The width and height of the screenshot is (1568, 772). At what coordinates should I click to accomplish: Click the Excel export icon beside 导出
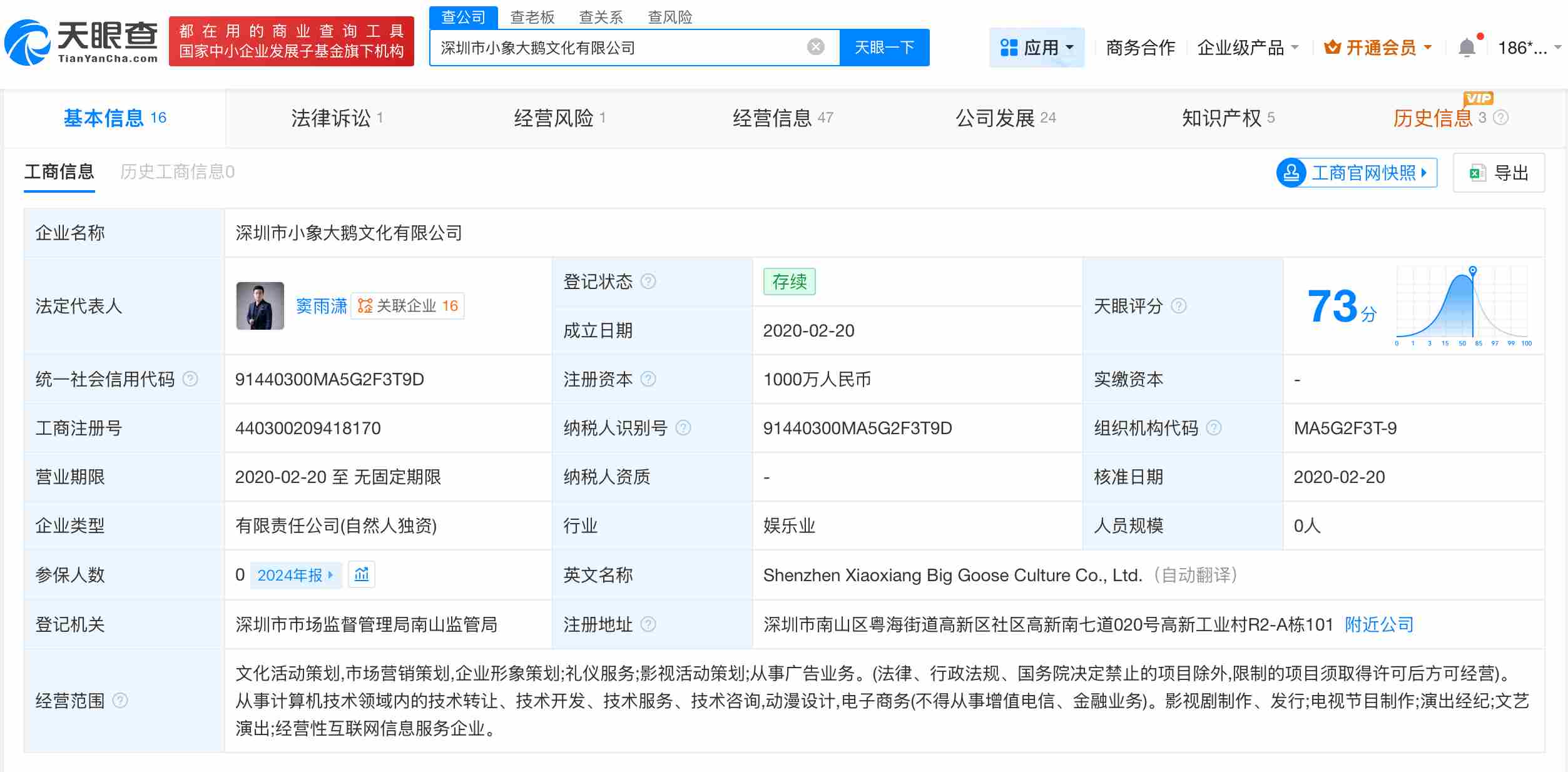[x=1477, y=173]
